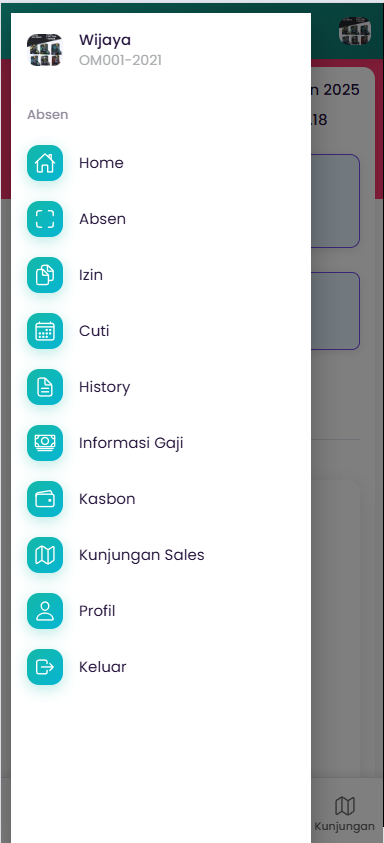Click the History document icon
Viewport: 384px width, 843px height.
45,387
